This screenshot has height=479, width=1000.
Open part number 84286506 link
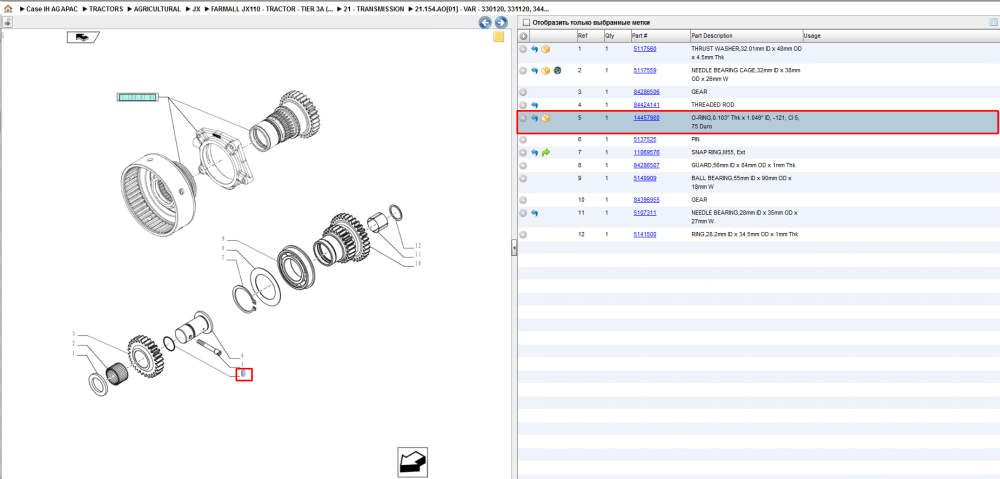pos(646,92)
